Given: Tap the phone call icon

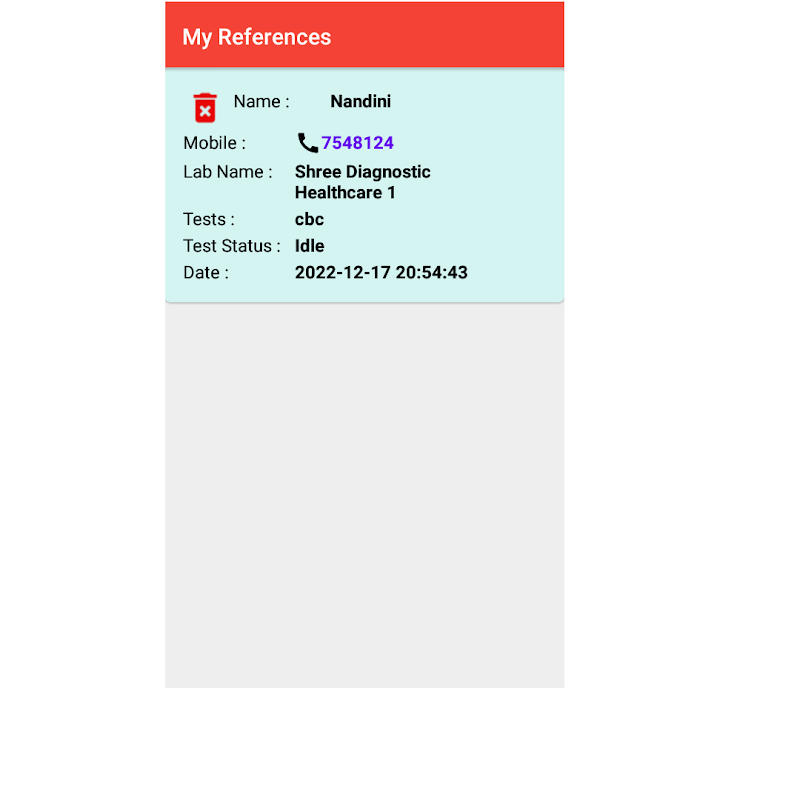Looking at the screenshot, I should (x=308, y=143).
